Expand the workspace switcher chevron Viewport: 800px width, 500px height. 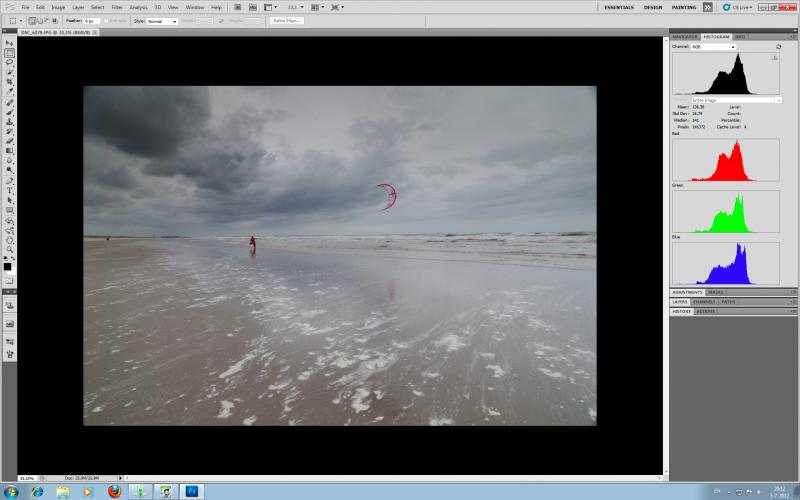click(x=707, y=7)
